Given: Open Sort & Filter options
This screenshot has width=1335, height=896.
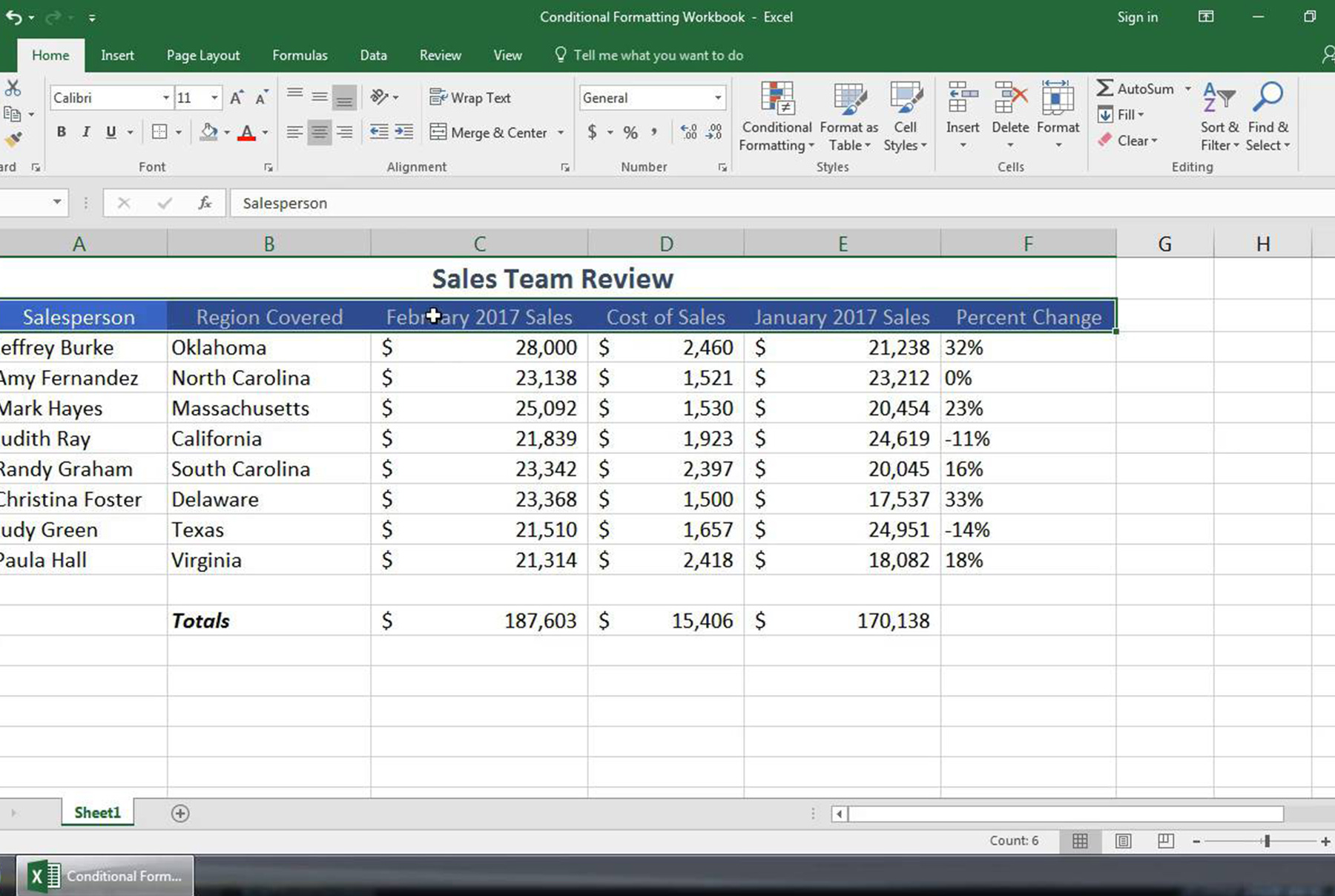Looking at the screenshot, I should (1219, 117).
